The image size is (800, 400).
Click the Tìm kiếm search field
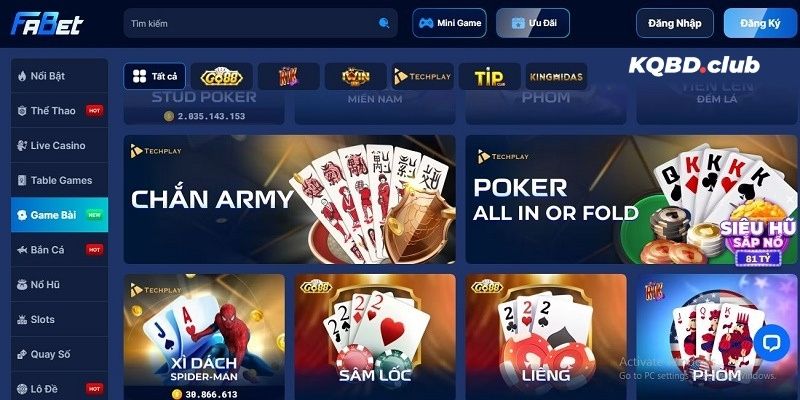tap(260, 23)
